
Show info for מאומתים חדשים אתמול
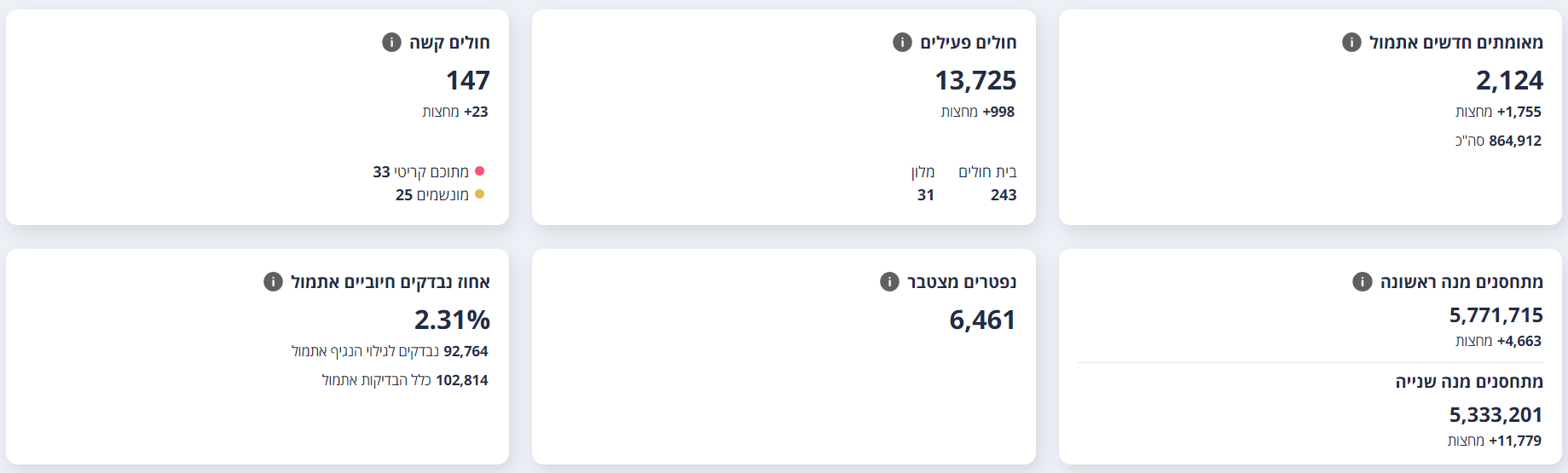1351,43
